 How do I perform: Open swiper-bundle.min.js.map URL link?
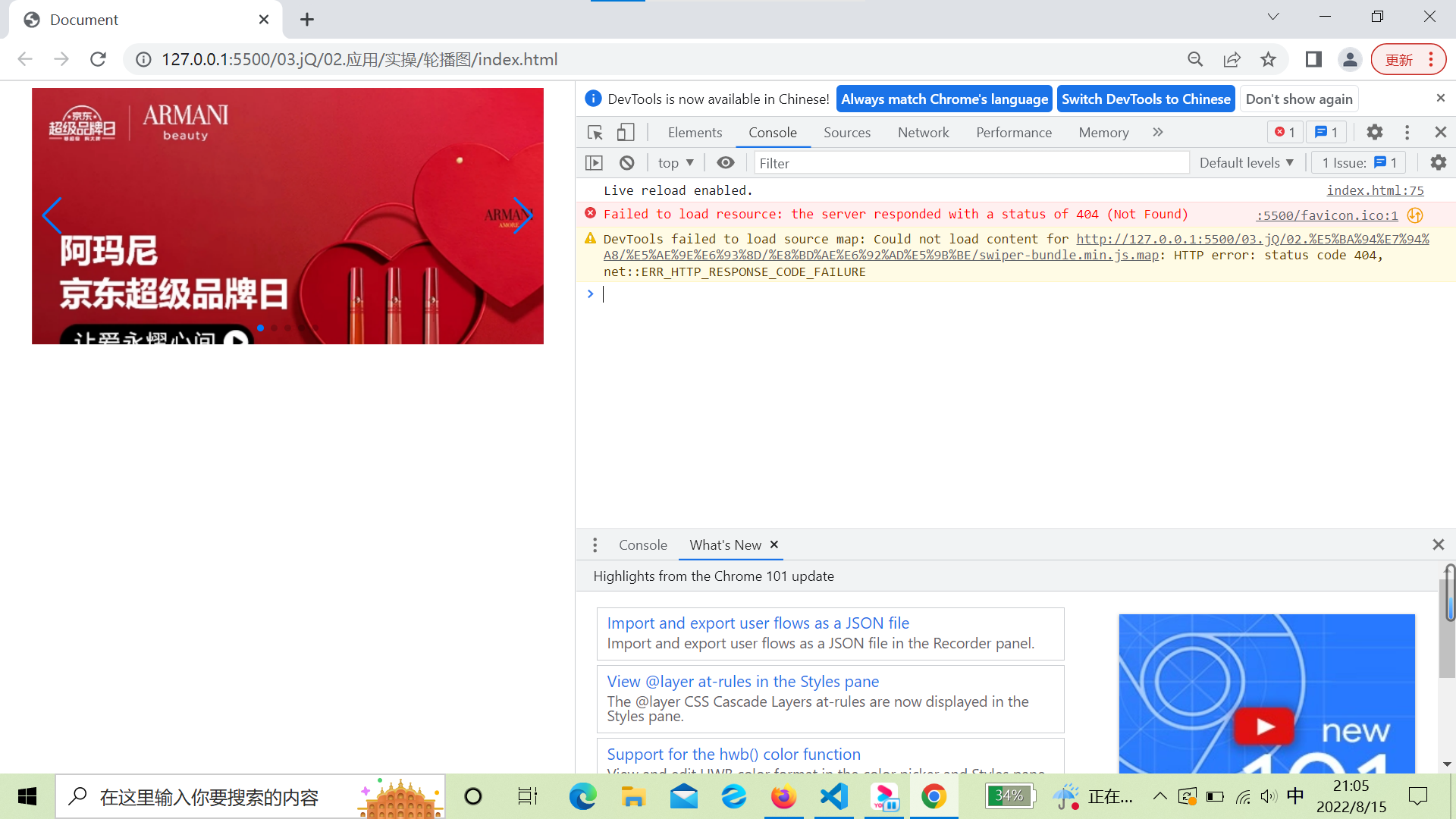[1016, 247]
